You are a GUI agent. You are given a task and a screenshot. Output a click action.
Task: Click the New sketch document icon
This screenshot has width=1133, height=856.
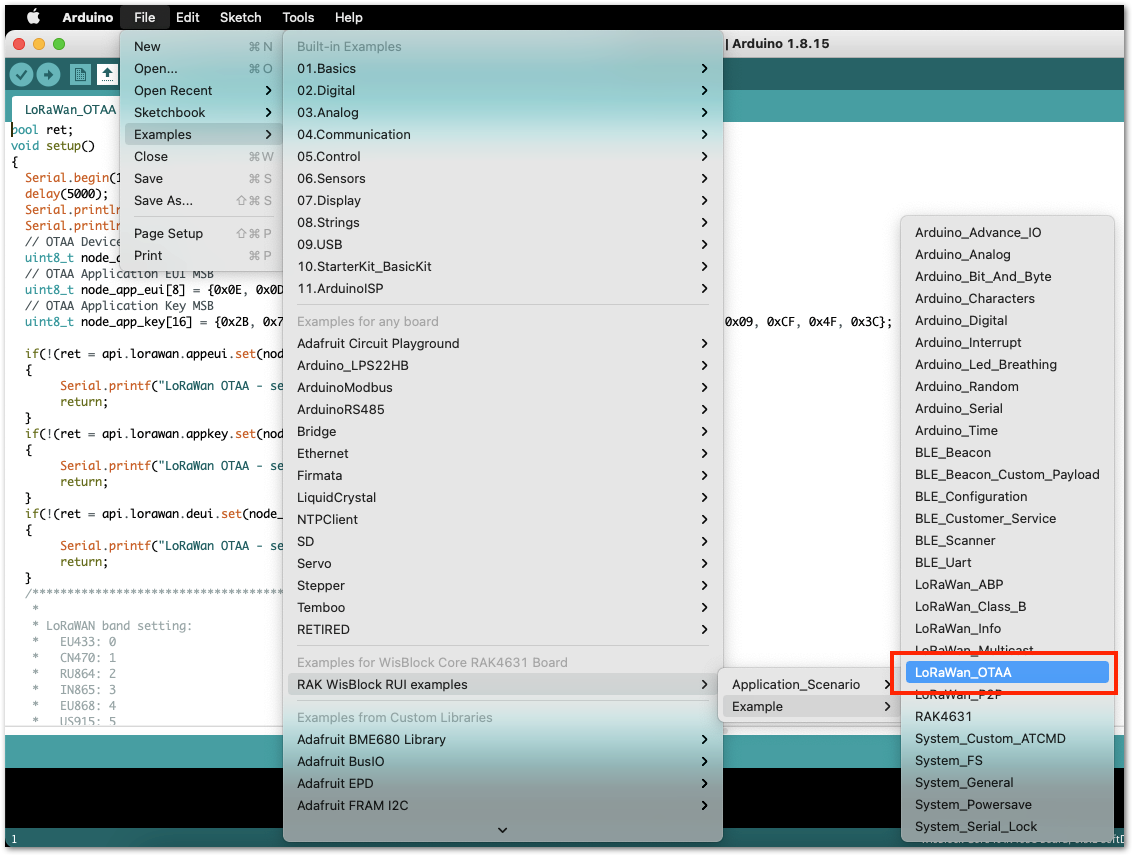(80, 74)
